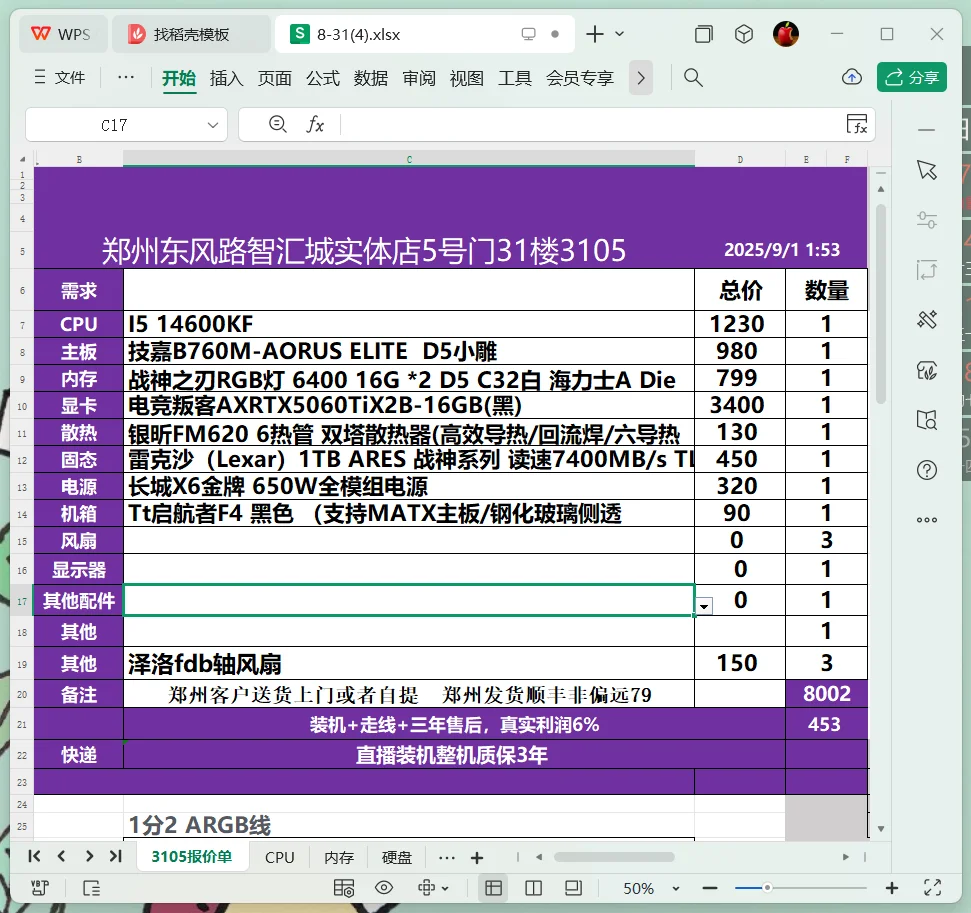The height and width of the screenshot is (913, 971).
Task: Click the green 分享 button
Action: point(912,77)
